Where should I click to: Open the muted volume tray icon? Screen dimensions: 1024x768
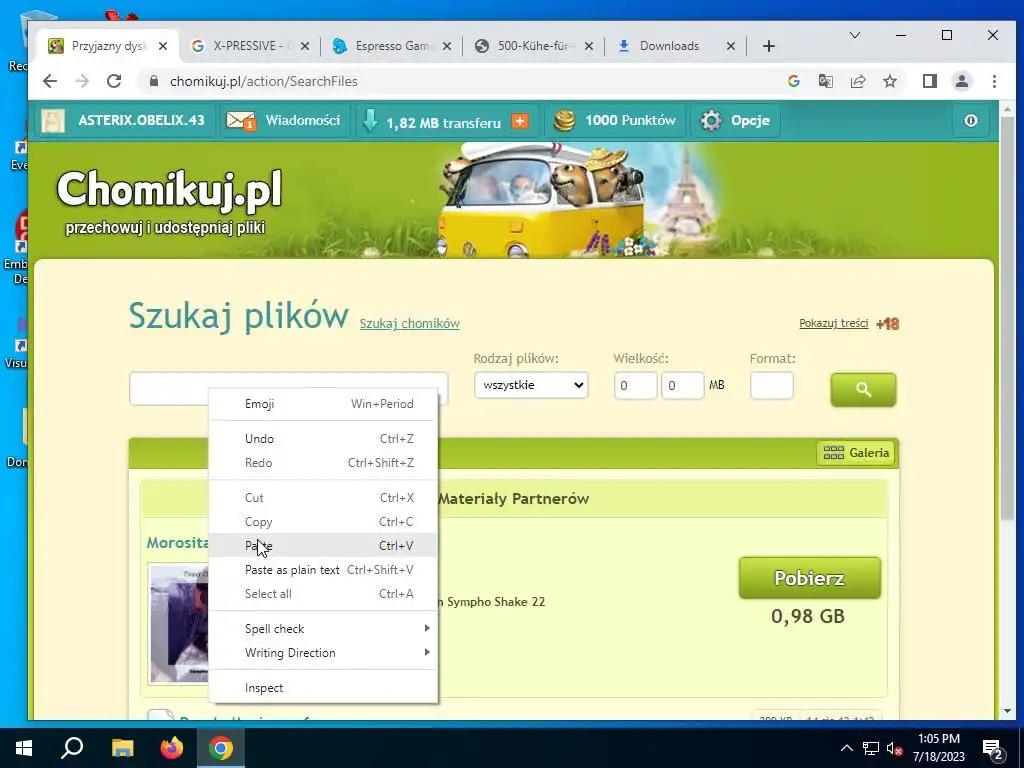(894, 748)
